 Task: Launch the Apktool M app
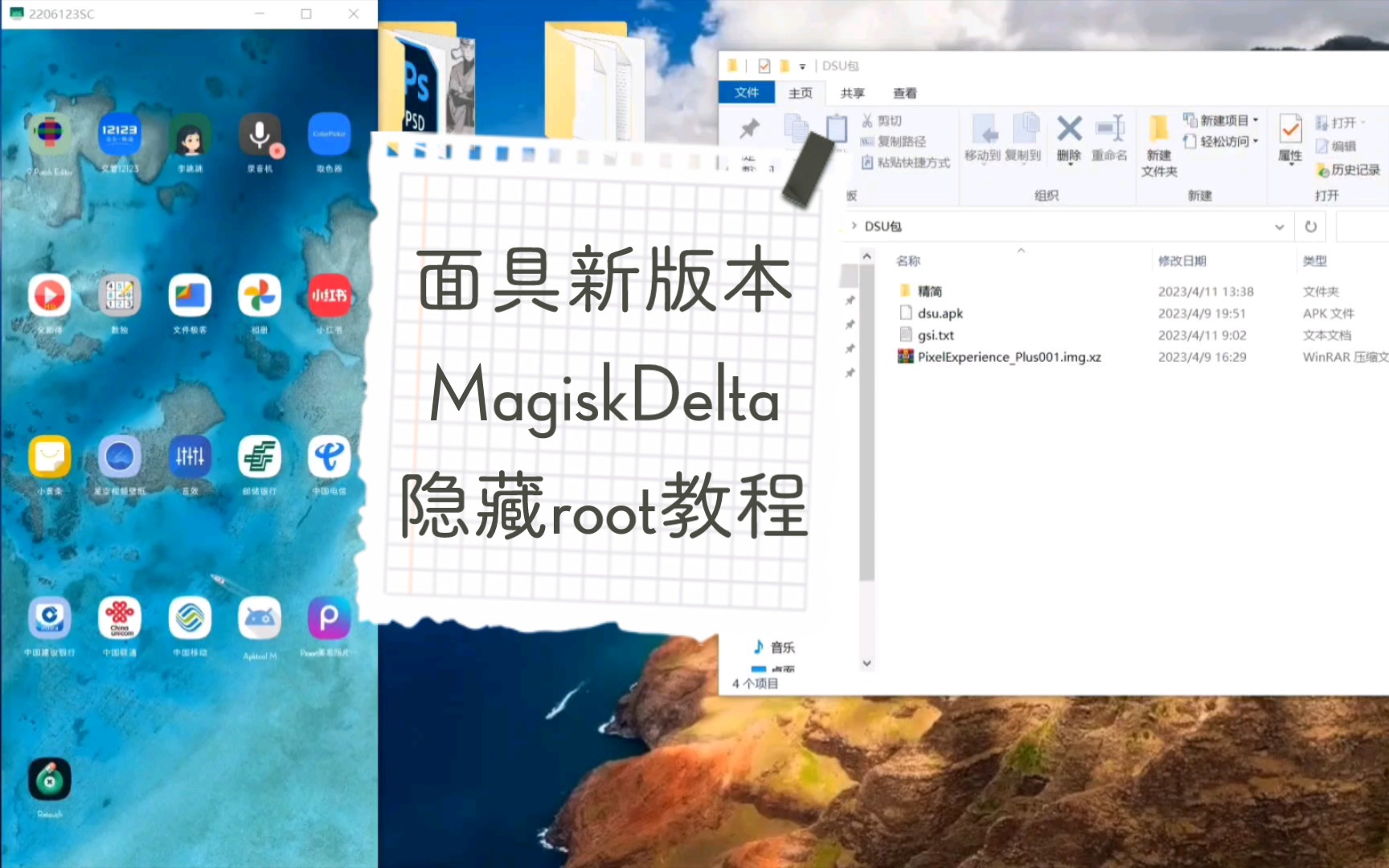(260, 618)
